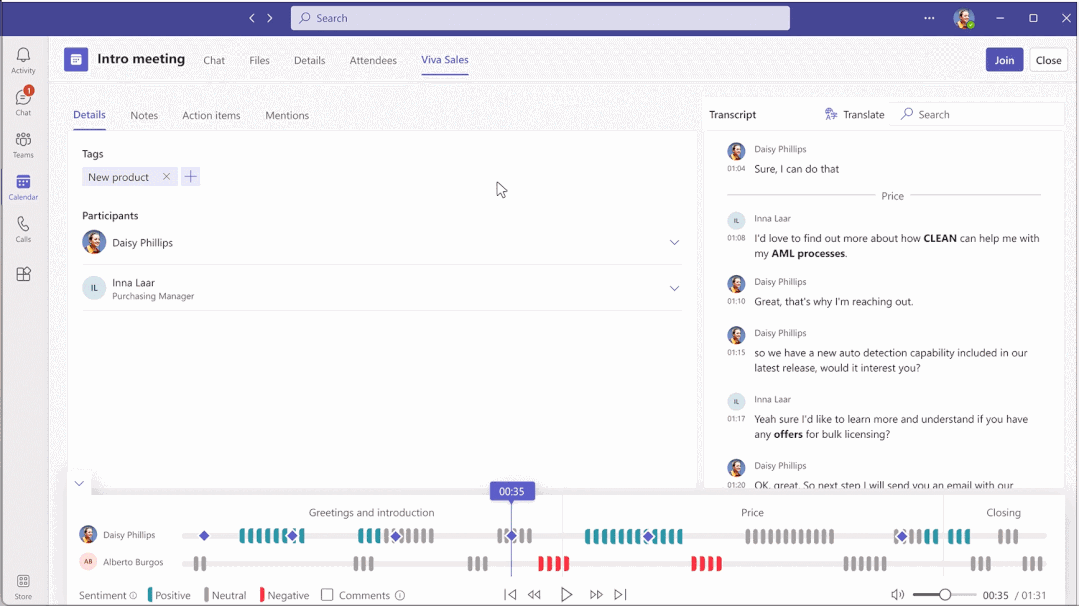Screen dimensions: 1079x606
Task: Open the meeting Details tab in header
Action: [310, 60]
